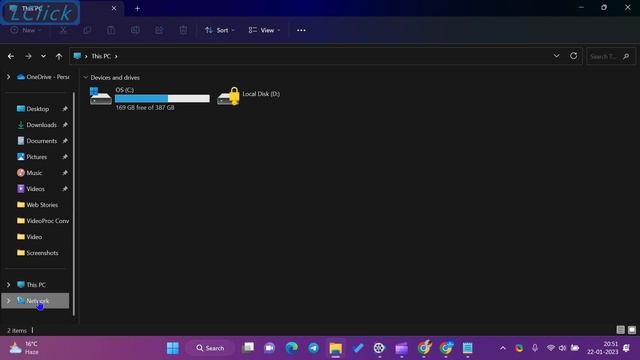The width and height of the screenshot is (640, 360).
Task: Click the OS (C:) storage usage bar
Action: (162, 98)
